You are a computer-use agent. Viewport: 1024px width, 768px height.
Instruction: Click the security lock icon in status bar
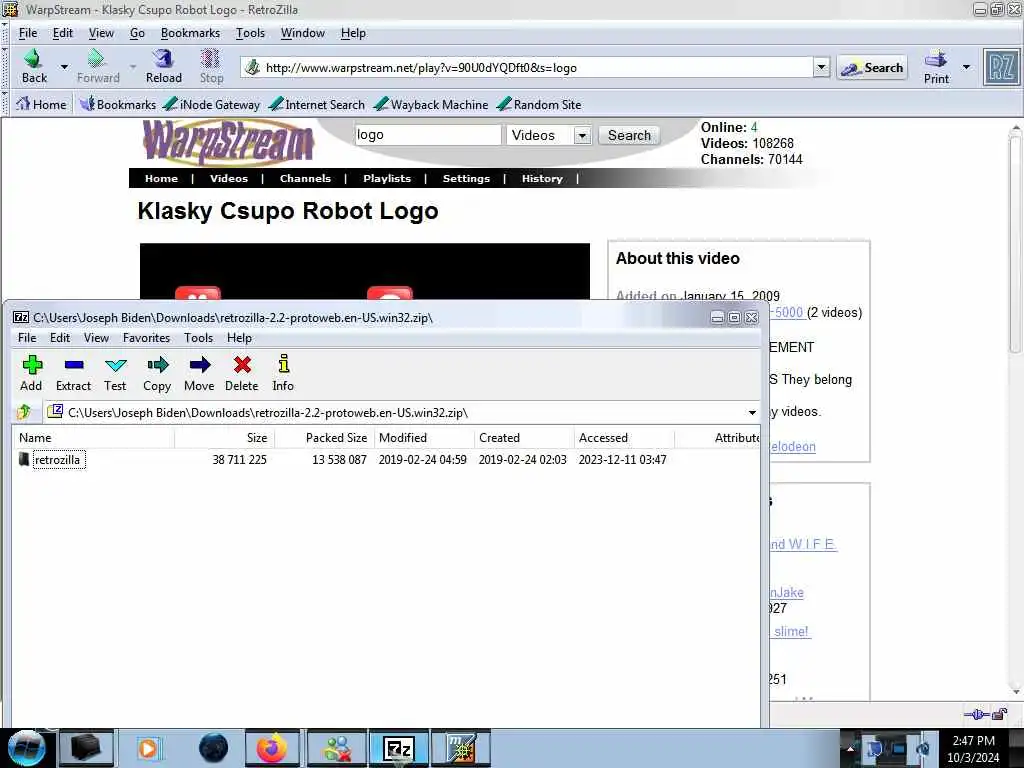(x=999, y=714)
